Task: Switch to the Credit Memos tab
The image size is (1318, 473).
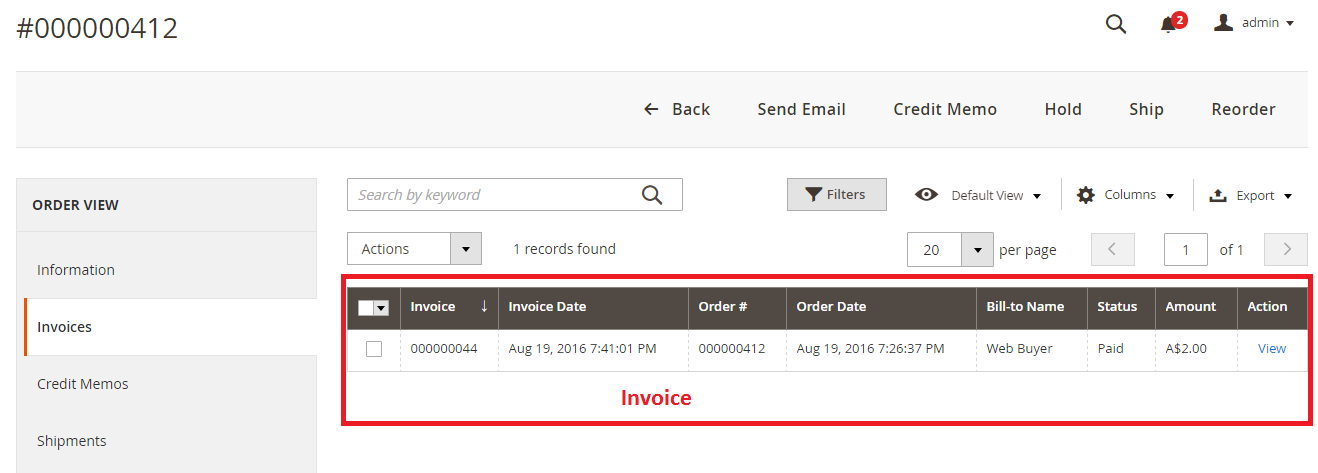Action: click(83, 384)
